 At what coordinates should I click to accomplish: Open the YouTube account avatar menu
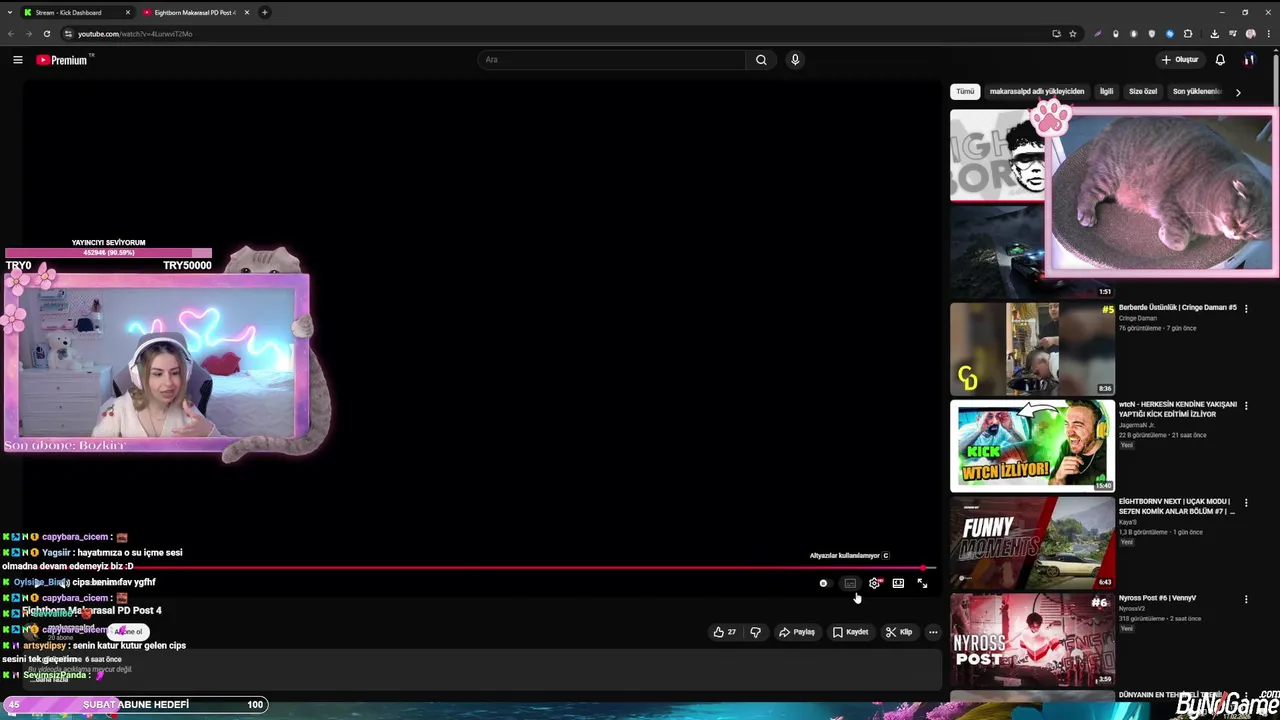click(x=1250, y=60)
